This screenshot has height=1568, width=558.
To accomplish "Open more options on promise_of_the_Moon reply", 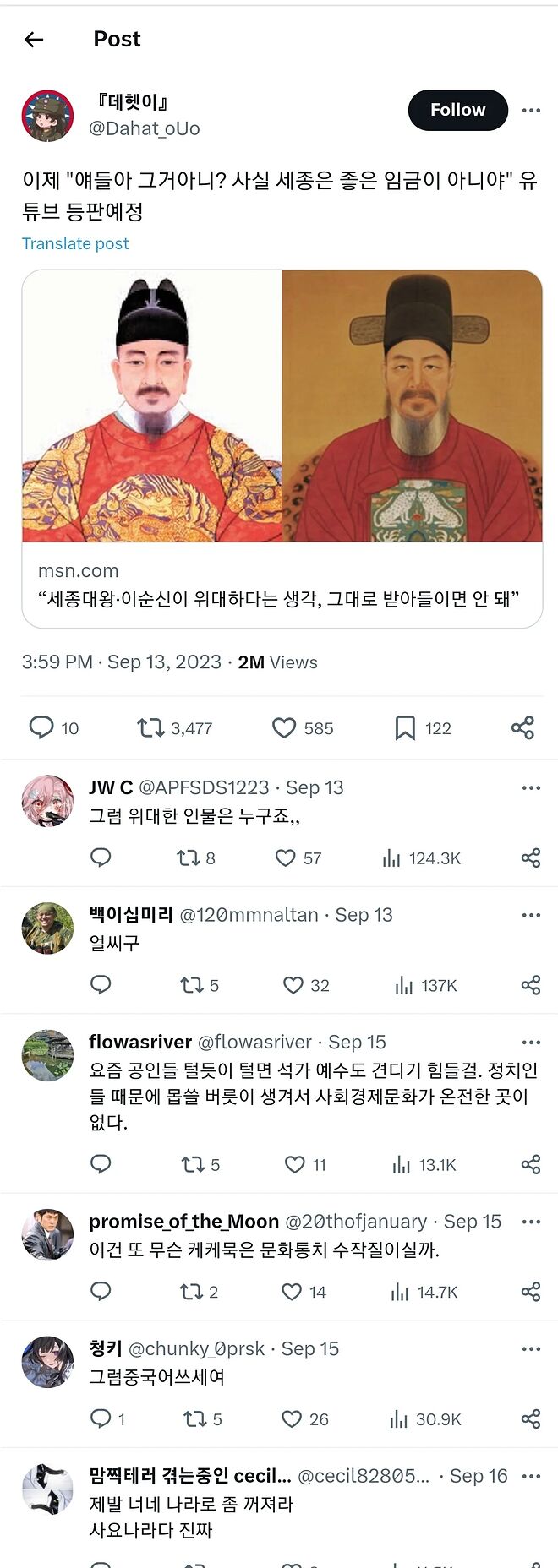I will 531,1222.
